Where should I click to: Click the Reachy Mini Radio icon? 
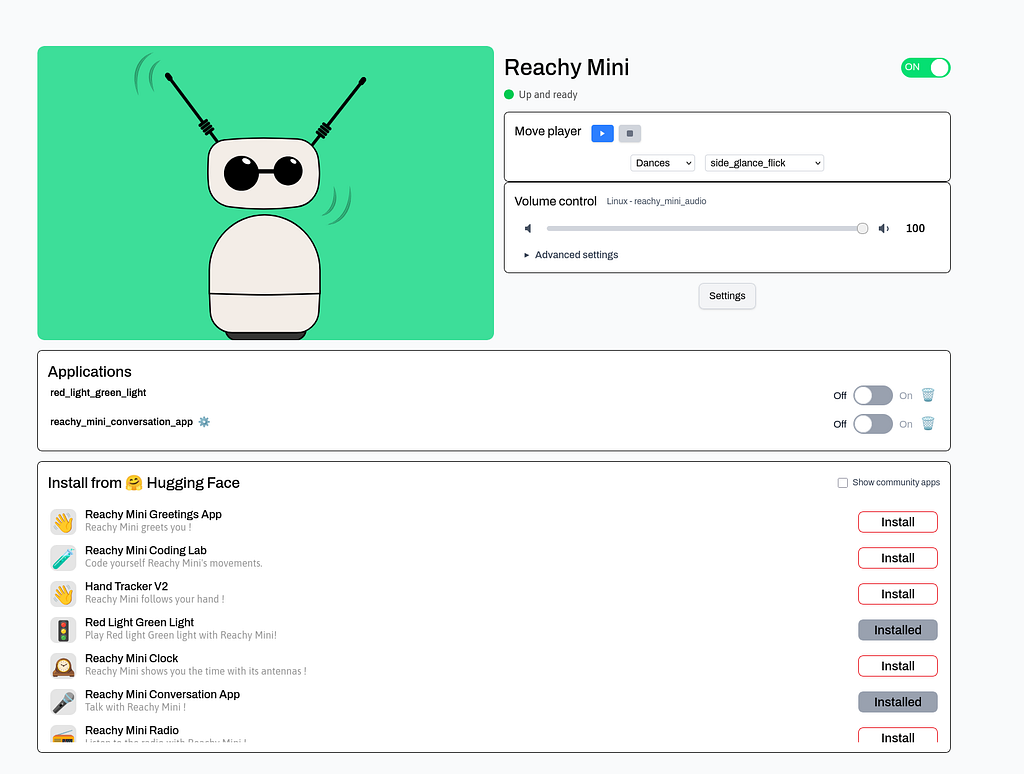pos(63,734)
